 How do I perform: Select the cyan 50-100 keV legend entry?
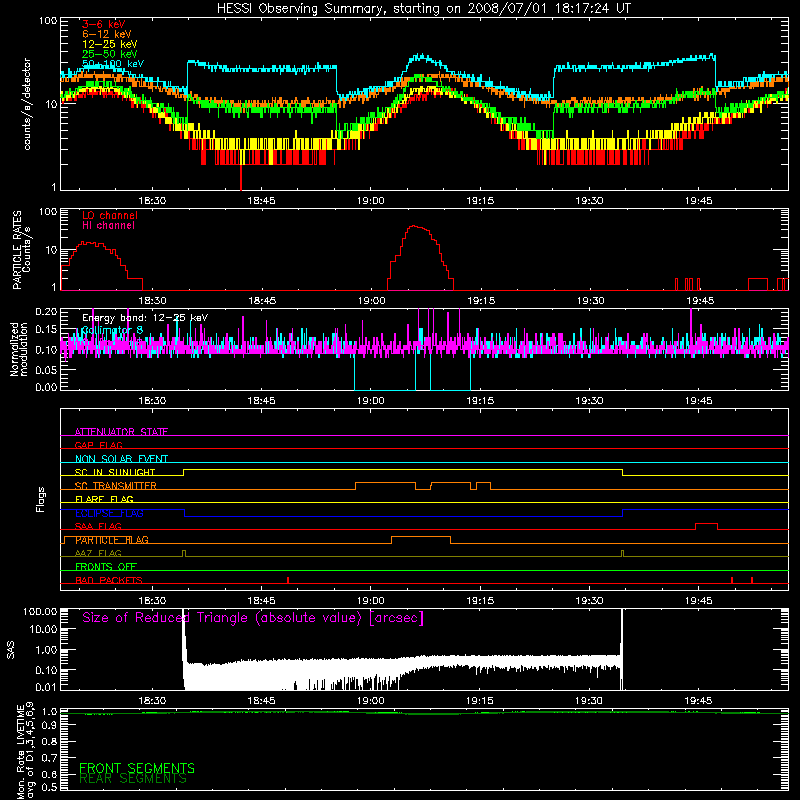[x=113, y=63]
